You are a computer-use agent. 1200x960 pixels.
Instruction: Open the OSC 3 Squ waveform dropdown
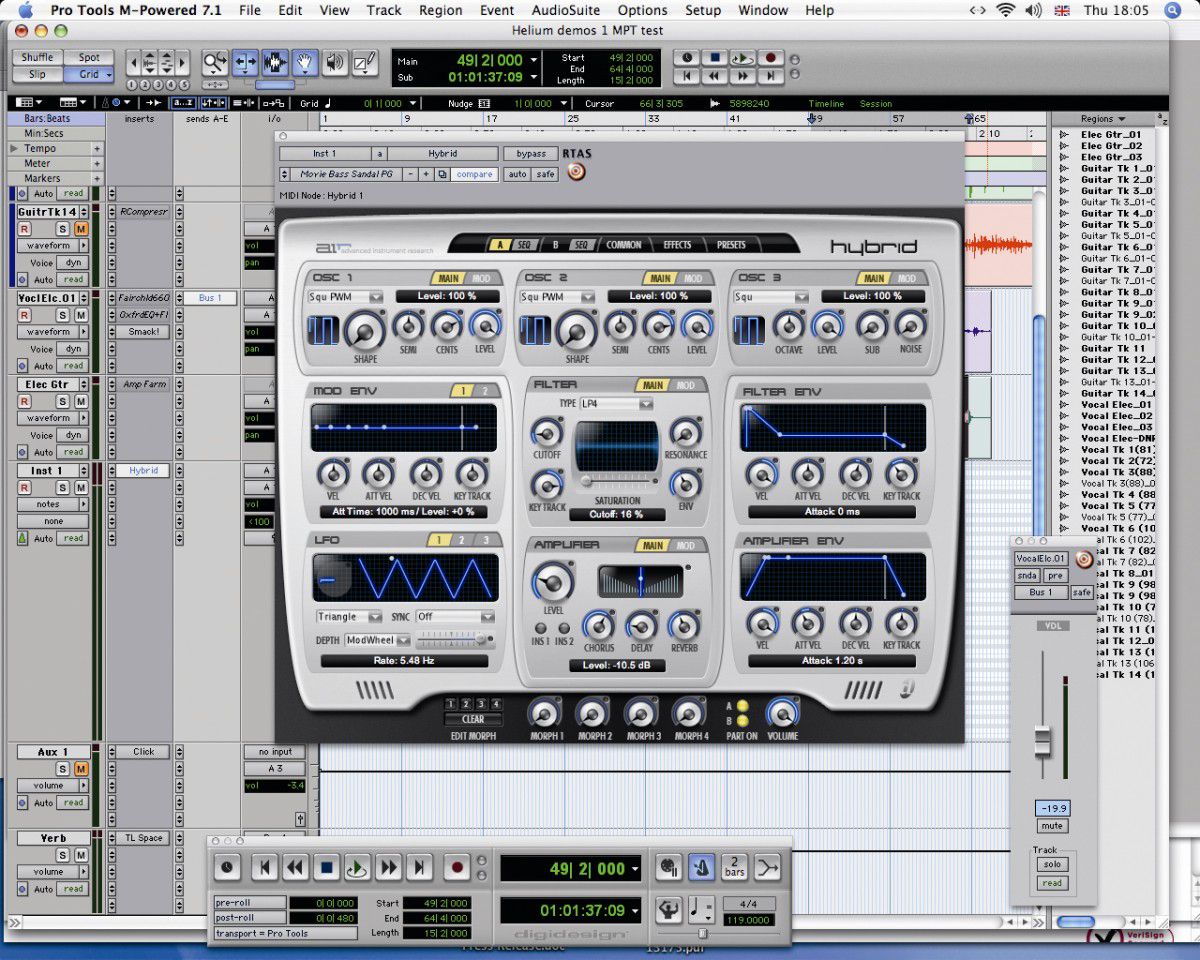(x=770, y=297)
